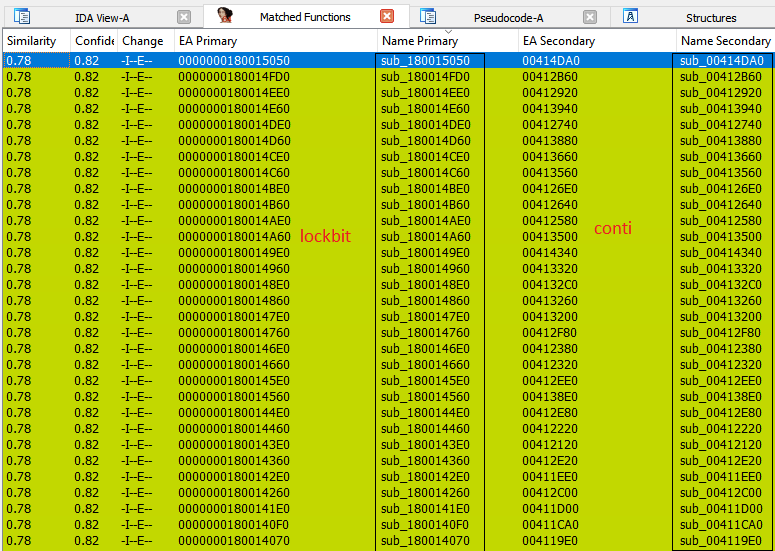
Task: Select primary name sub_180014BE0
Action: click(426, 189)
